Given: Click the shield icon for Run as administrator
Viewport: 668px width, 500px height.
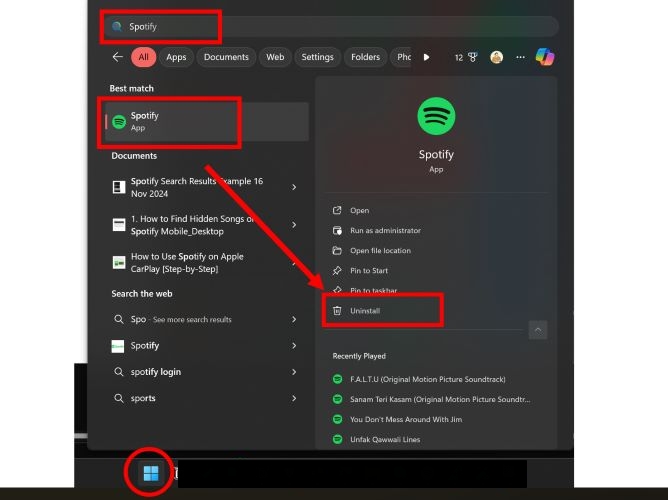Looking at the screenshot, I should (337, 230).
